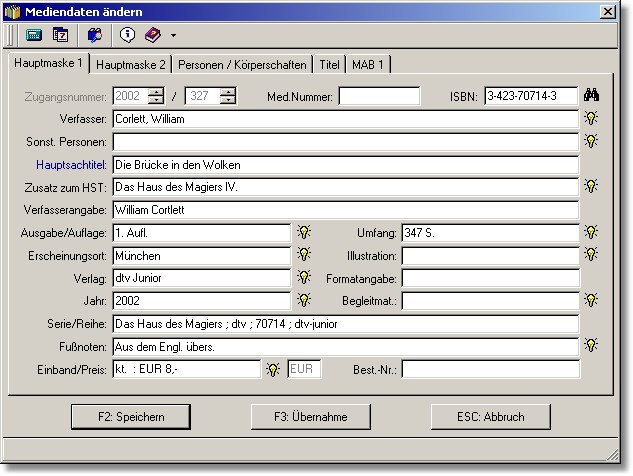Expand dropdown arrow next to help book
Screen dimensions: 633x476
tap(173, 36)
